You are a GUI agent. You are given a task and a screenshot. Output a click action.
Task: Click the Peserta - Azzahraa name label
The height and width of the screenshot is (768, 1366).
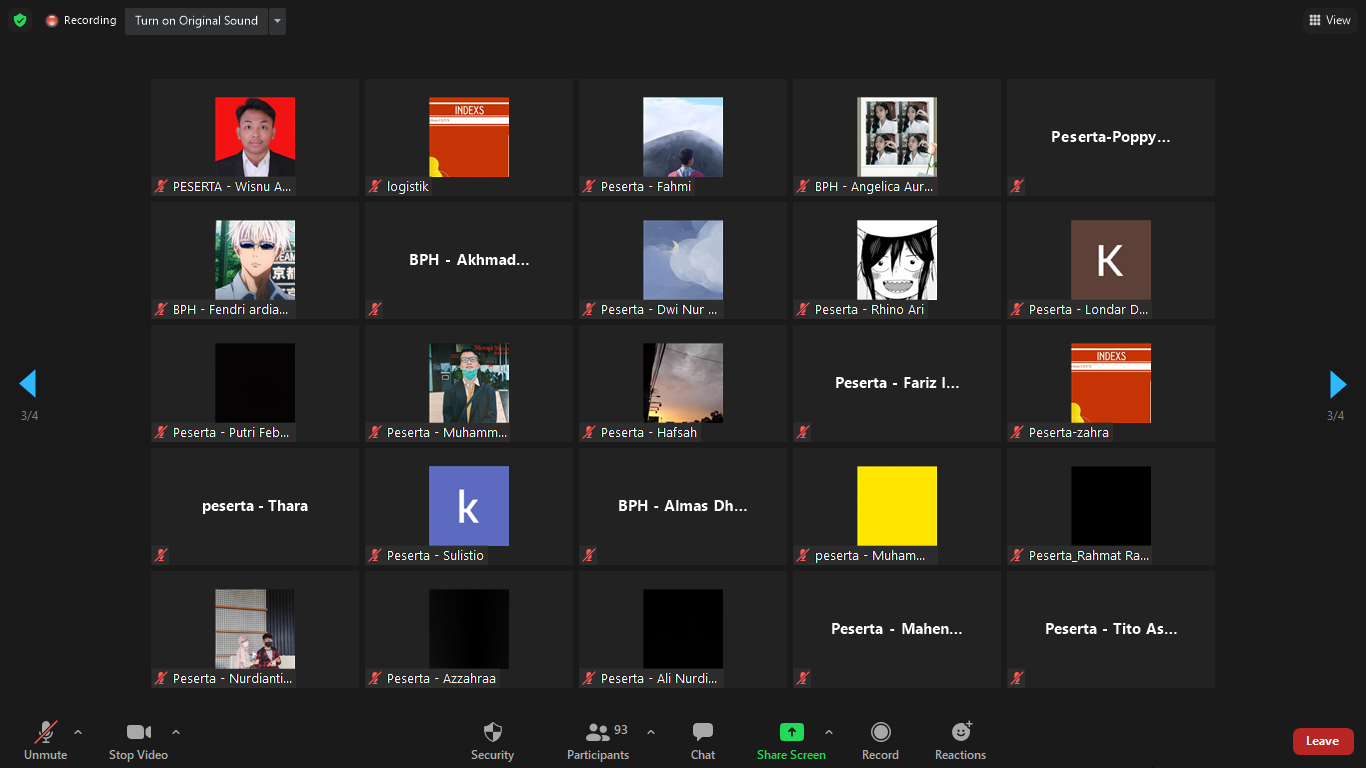click(x=441, y=679)
